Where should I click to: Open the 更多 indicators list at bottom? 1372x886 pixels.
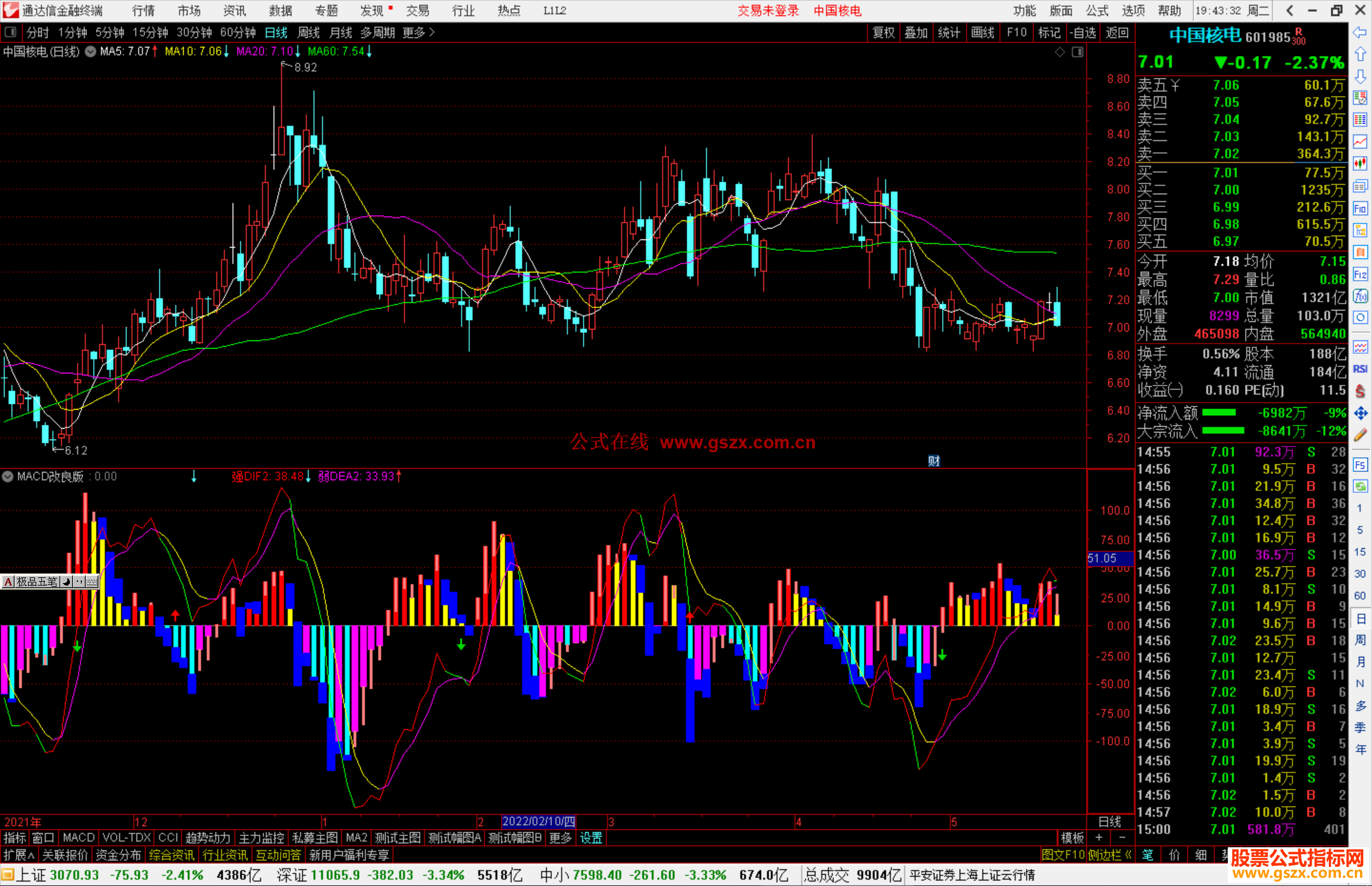pyautogui.click(x=560, y=838)
